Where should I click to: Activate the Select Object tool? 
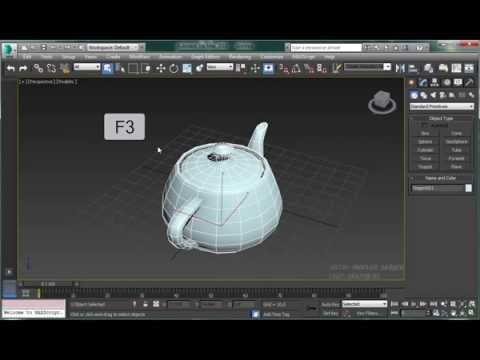[x=107, y=68]
